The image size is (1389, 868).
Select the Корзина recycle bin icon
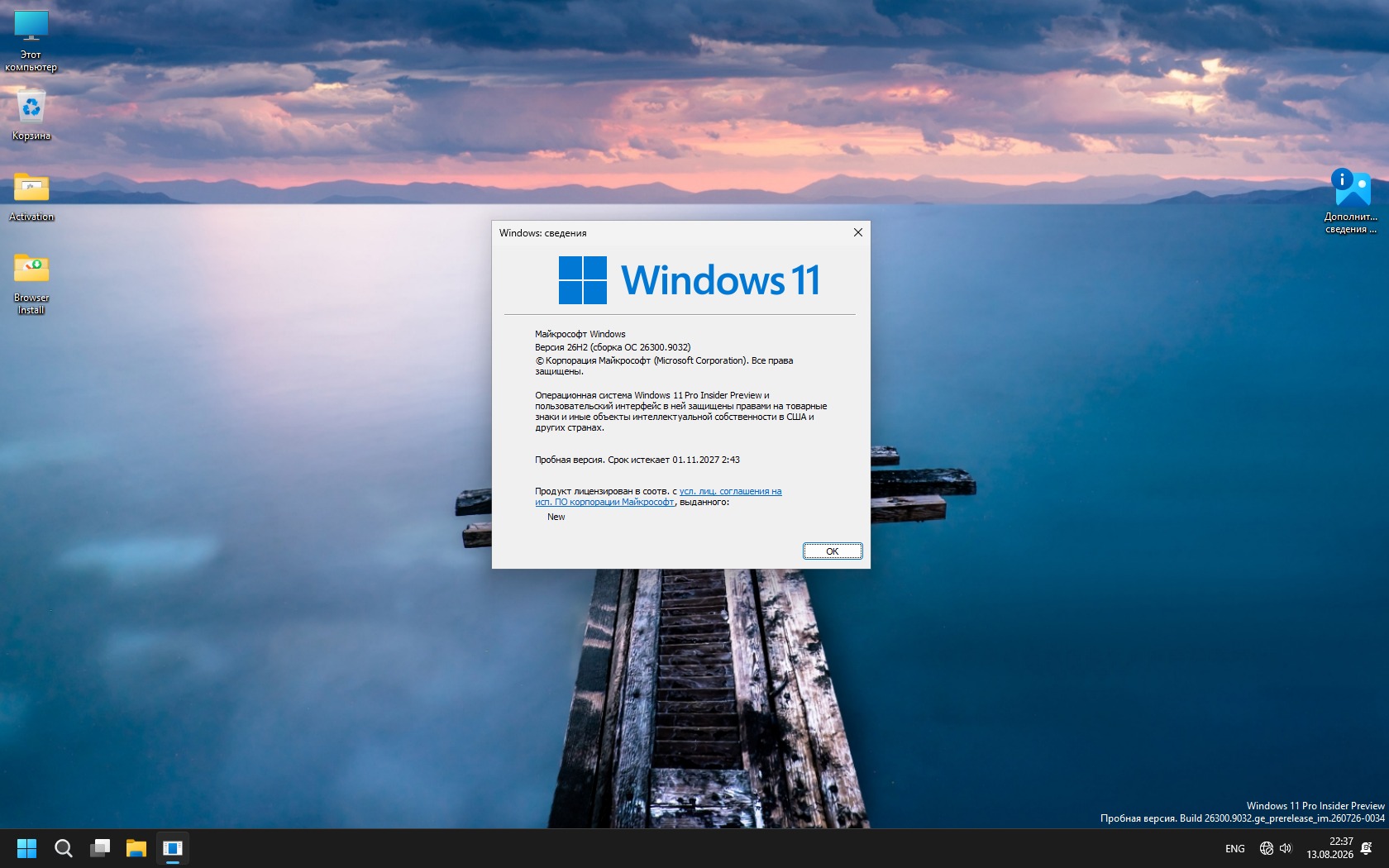(31, 115)
